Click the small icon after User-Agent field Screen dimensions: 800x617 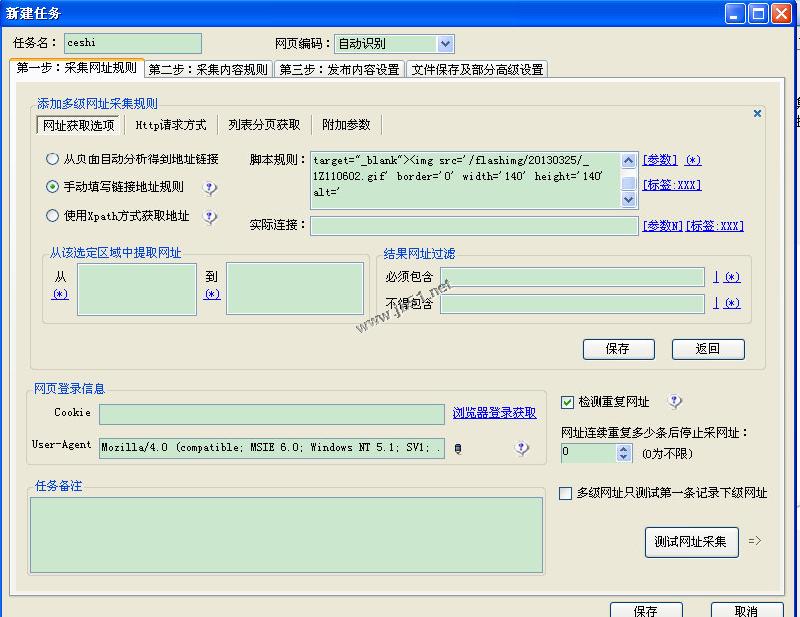click(458, 449)
